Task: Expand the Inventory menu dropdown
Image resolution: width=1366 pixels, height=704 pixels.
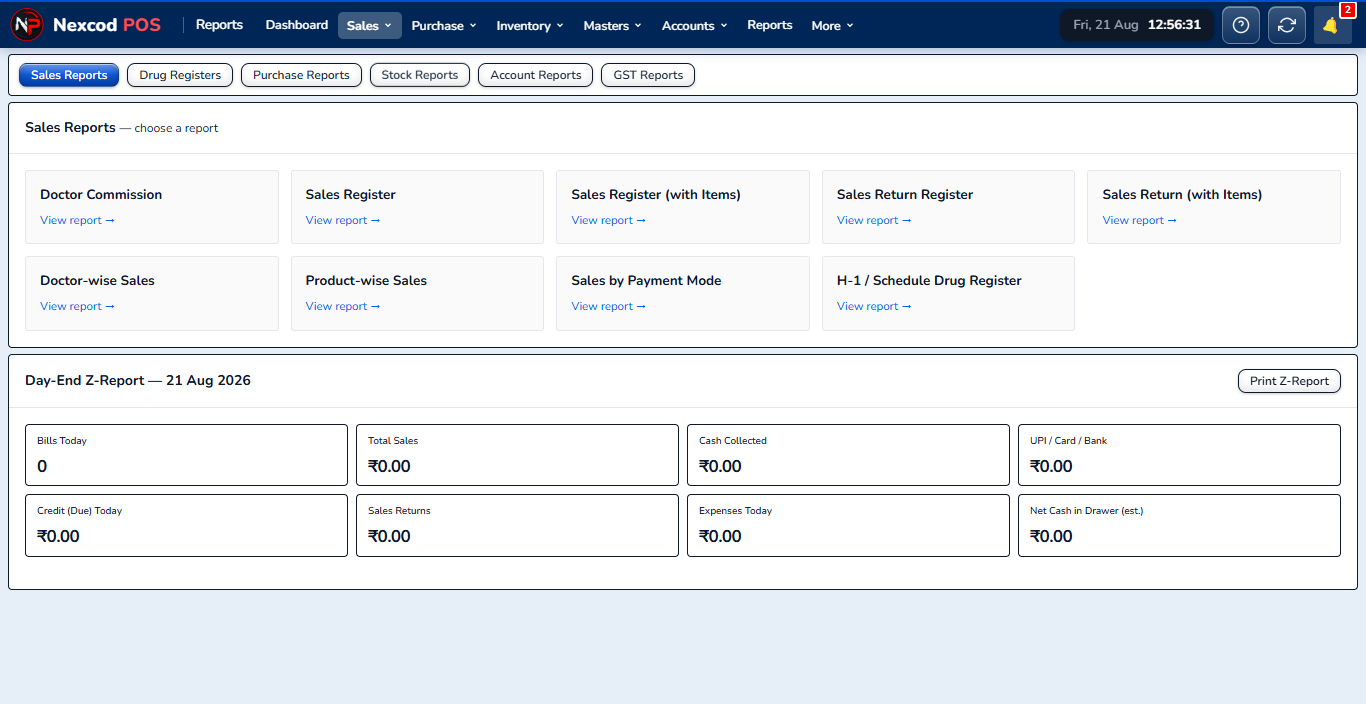Action: [x=530, y=25]
